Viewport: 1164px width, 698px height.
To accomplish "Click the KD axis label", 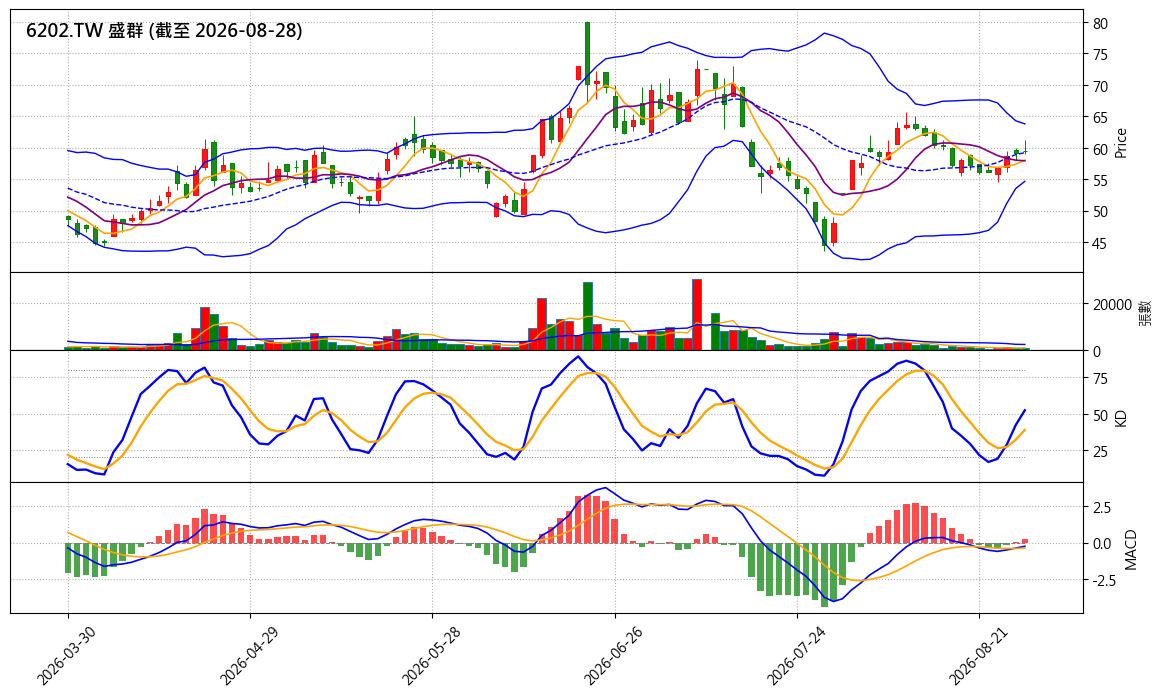I will pos(1121,417).
